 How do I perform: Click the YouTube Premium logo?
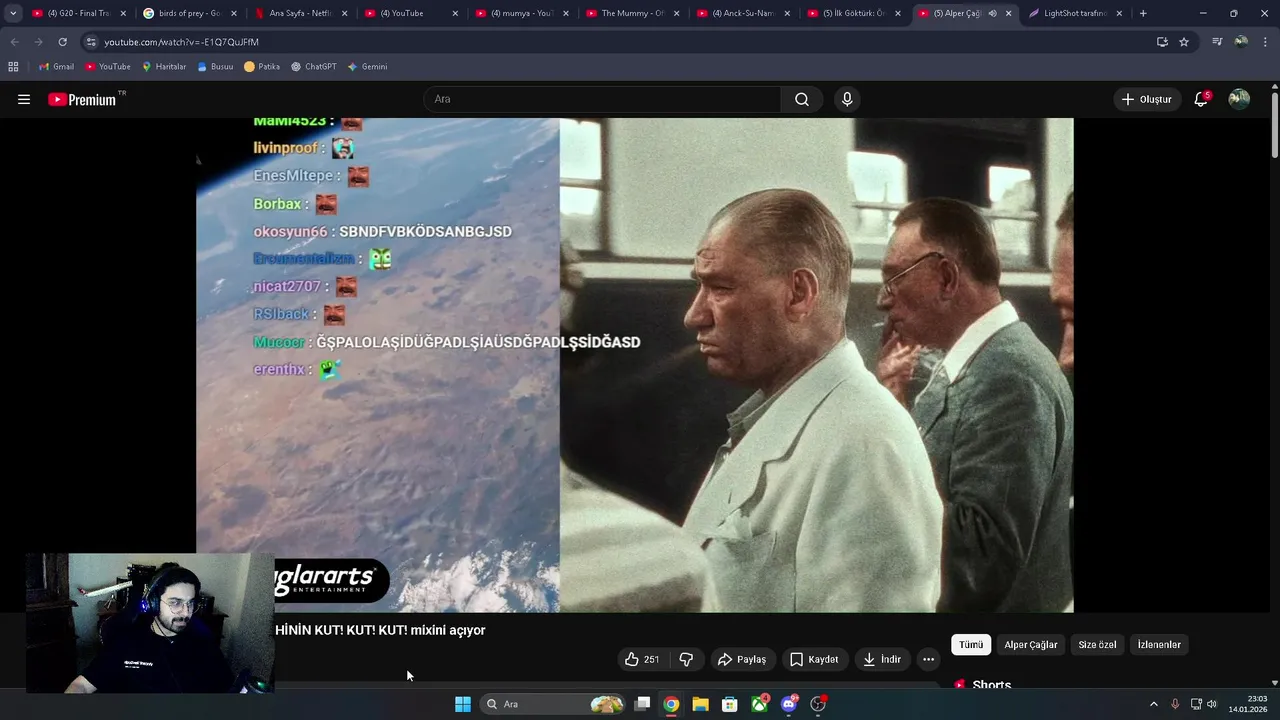tap(86, 99)
